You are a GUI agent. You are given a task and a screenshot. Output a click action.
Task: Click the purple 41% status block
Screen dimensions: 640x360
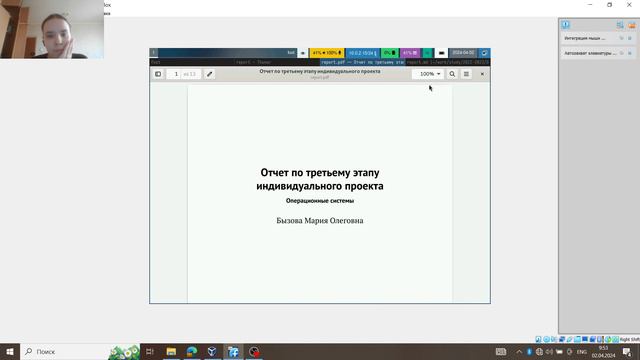(410, 53)
